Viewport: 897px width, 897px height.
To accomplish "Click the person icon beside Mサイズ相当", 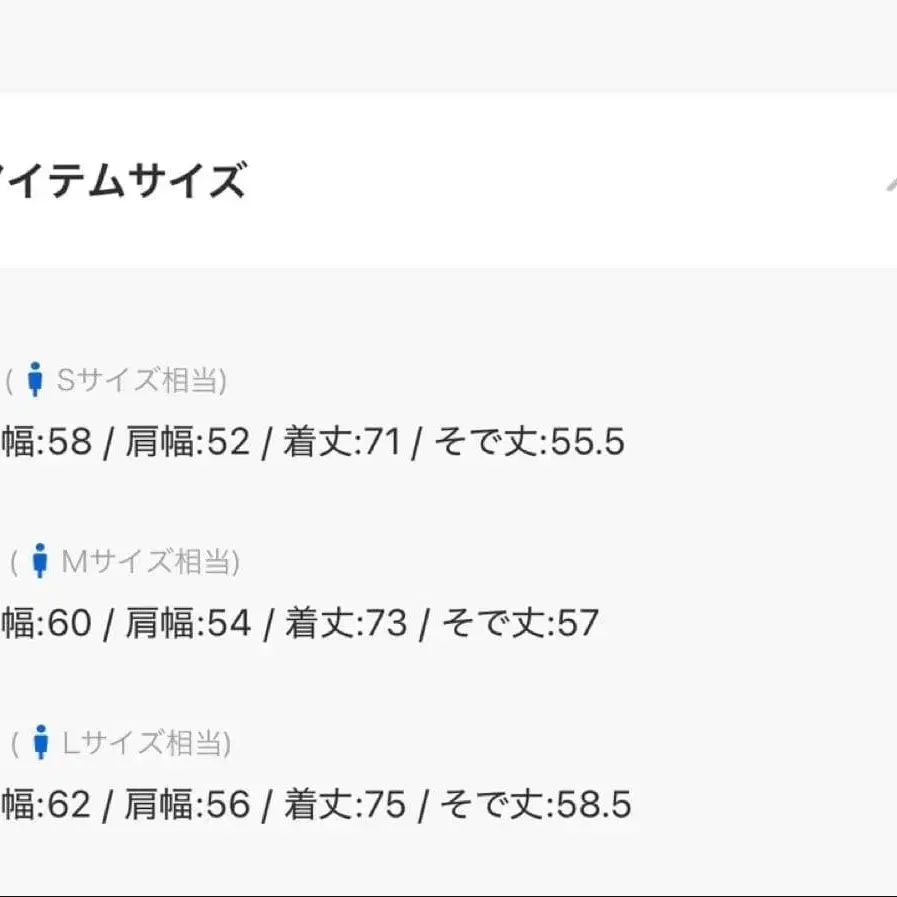I will [40, 561].
